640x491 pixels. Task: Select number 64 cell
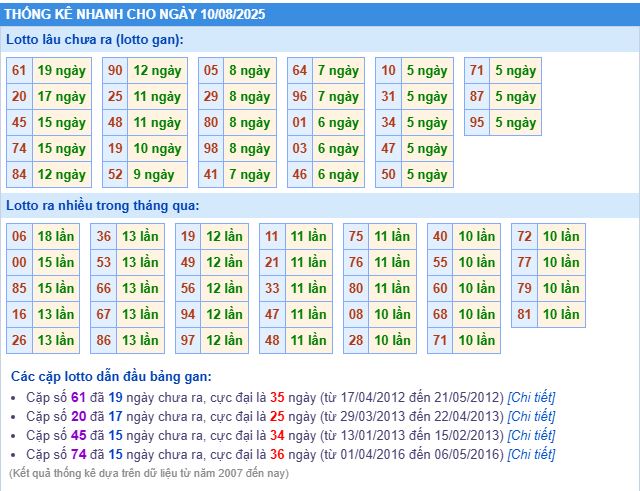tap(300, 71)
